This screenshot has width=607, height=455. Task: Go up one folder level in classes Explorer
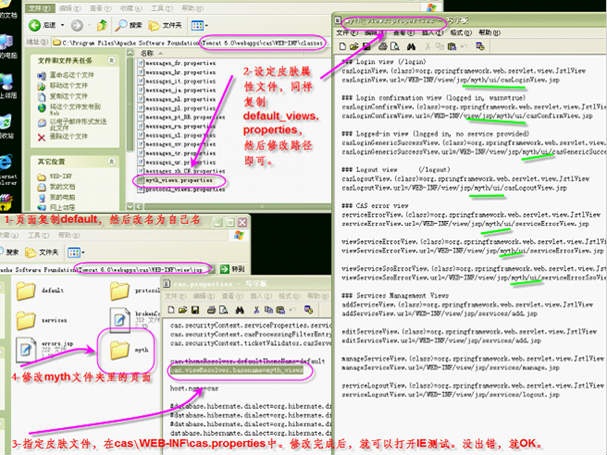point(102,26)
